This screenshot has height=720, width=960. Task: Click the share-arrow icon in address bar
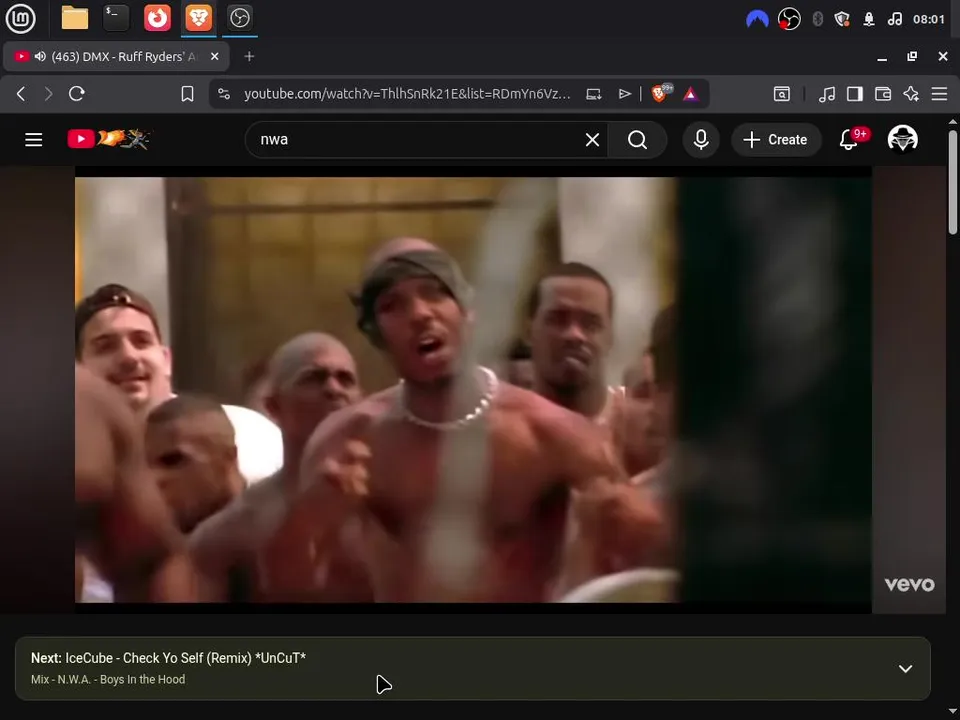click(x=624, y=94)
